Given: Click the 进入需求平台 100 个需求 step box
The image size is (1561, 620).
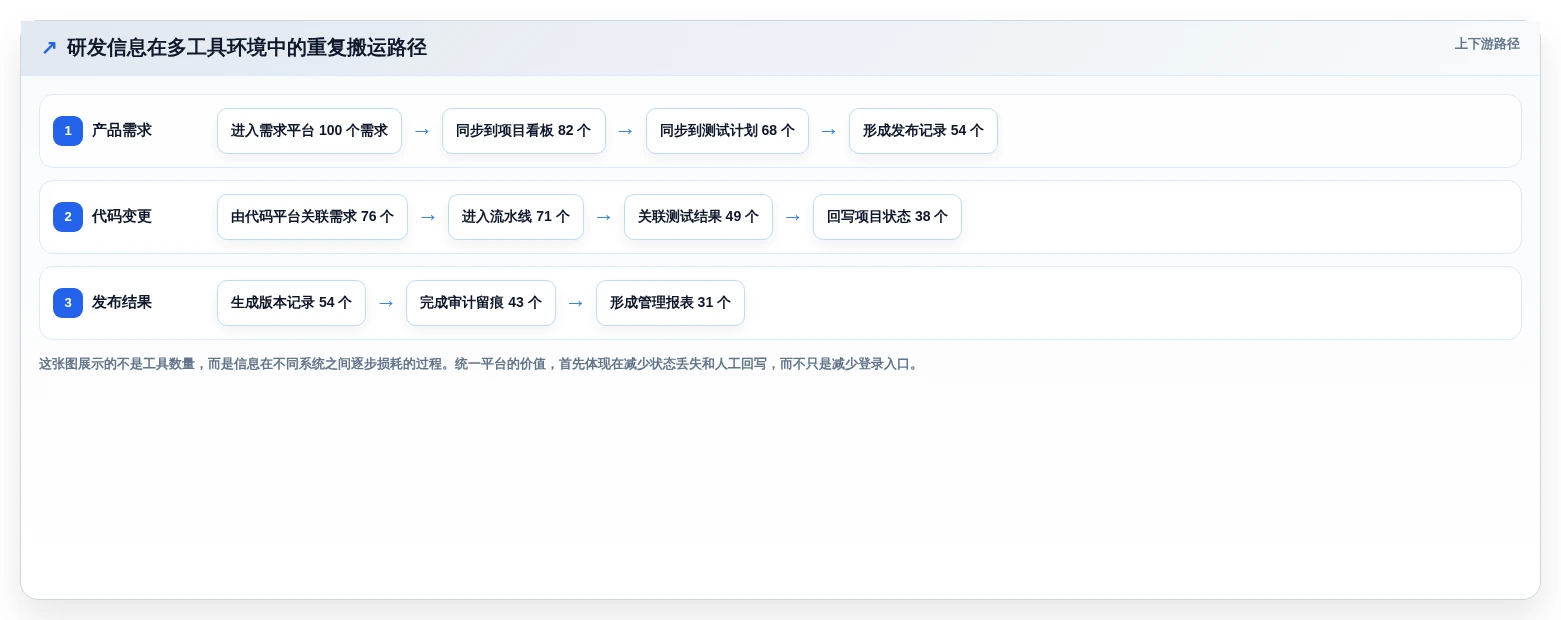Looking at the screenshot, I should [309, 131].
